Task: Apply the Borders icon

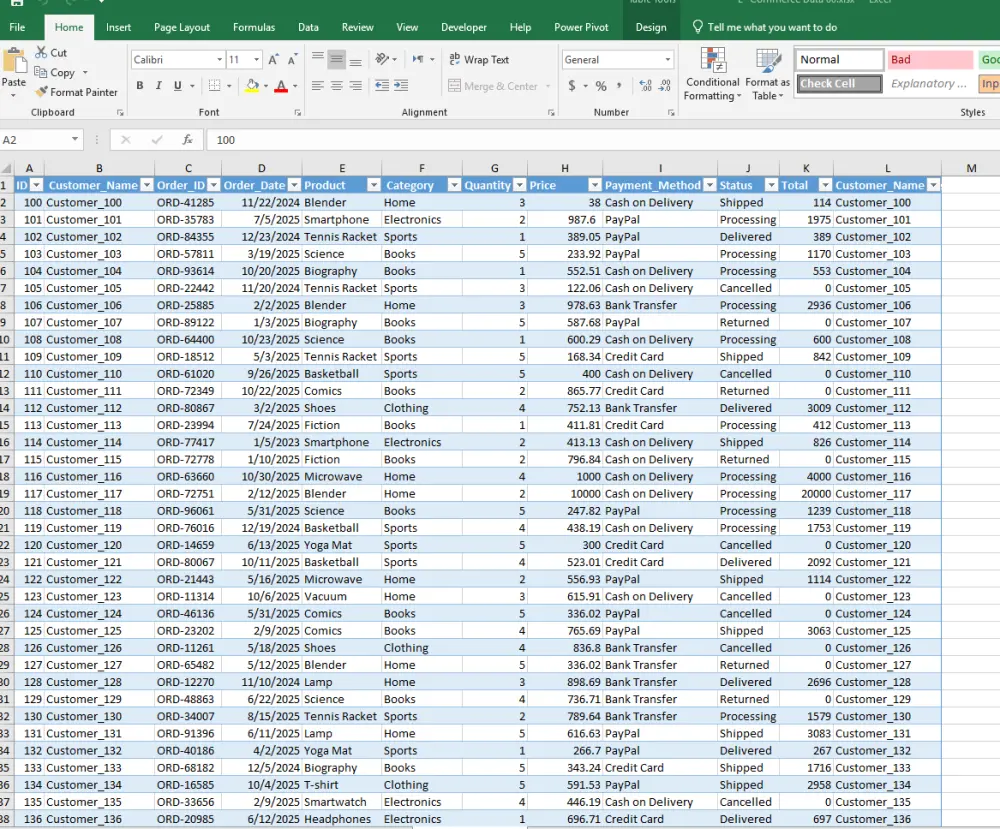Action: click(x=214, y=85)
